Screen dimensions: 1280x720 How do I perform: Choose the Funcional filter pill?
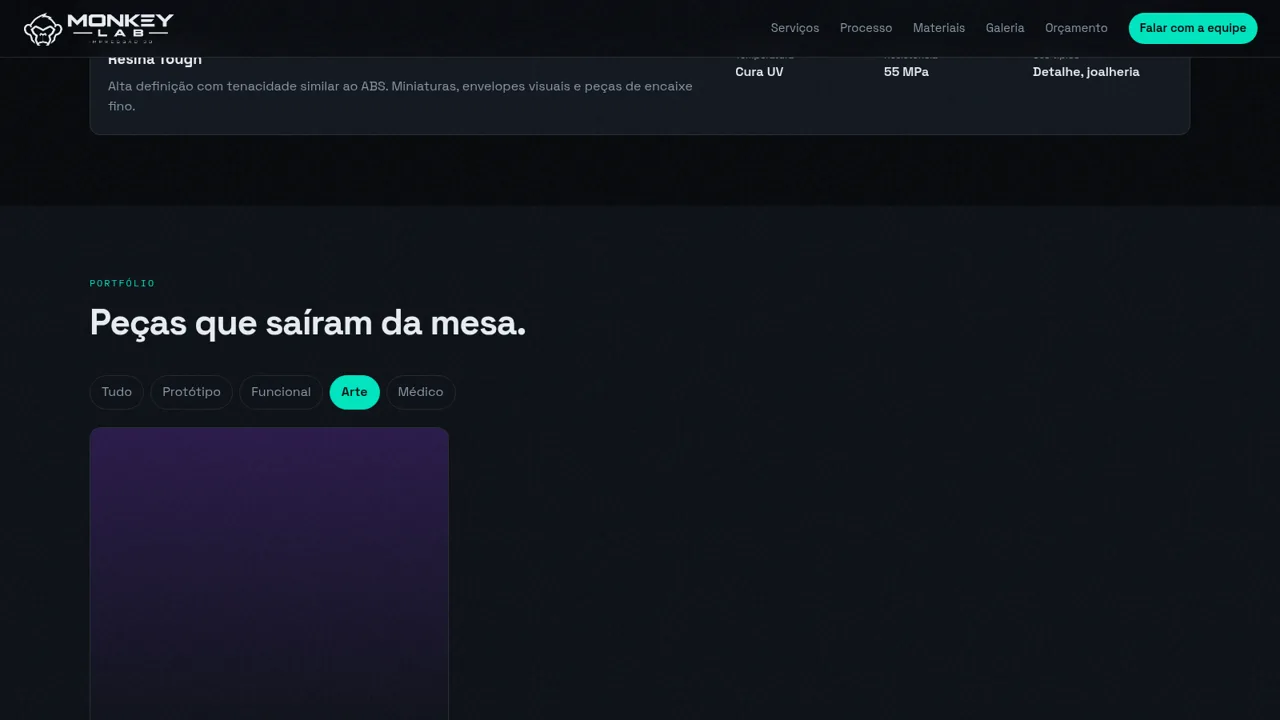click(281, 392)
